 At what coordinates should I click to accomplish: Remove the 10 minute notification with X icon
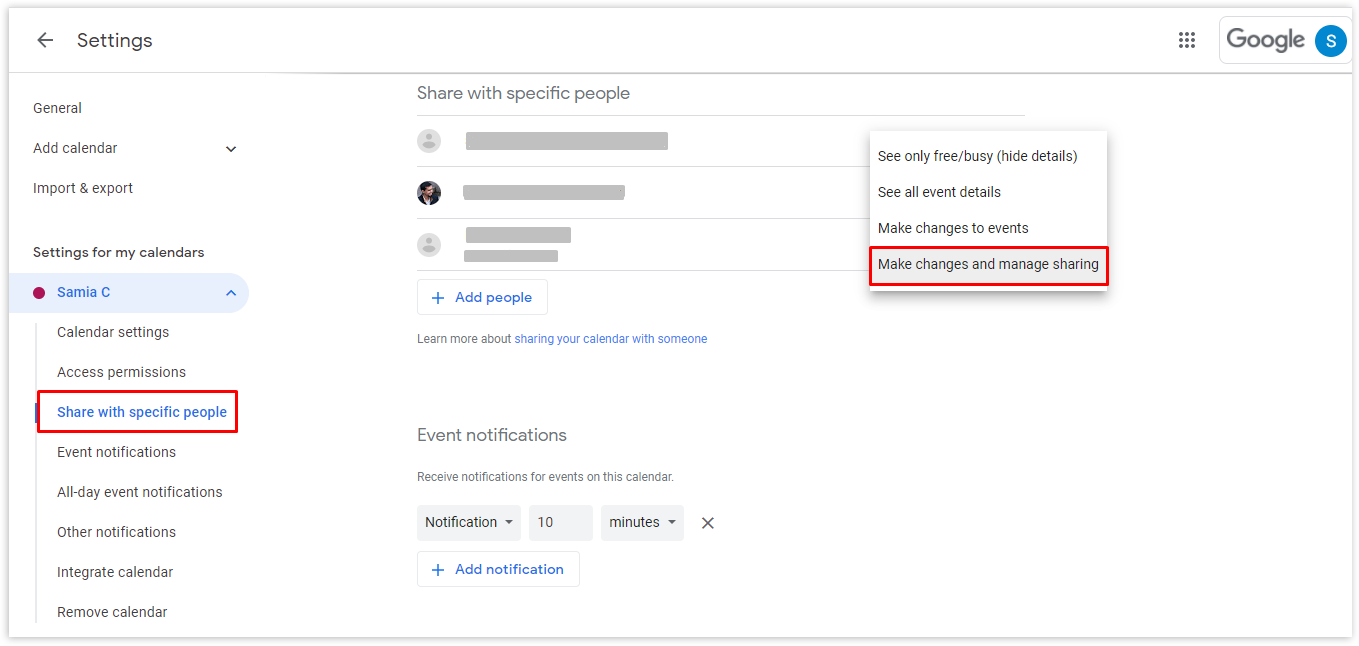tap(708, 523)
